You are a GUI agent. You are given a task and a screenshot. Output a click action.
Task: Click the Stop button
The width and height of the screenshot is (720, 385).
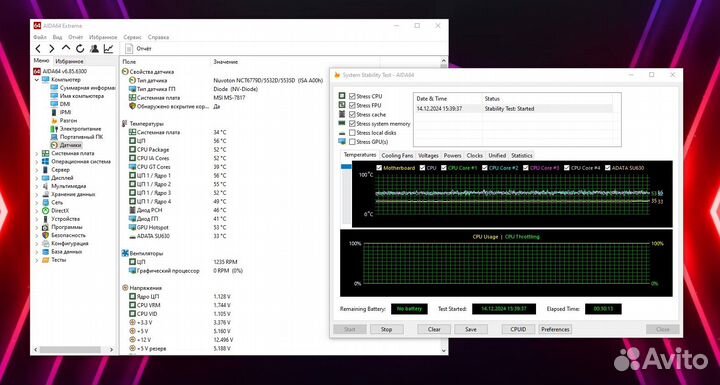386,329
